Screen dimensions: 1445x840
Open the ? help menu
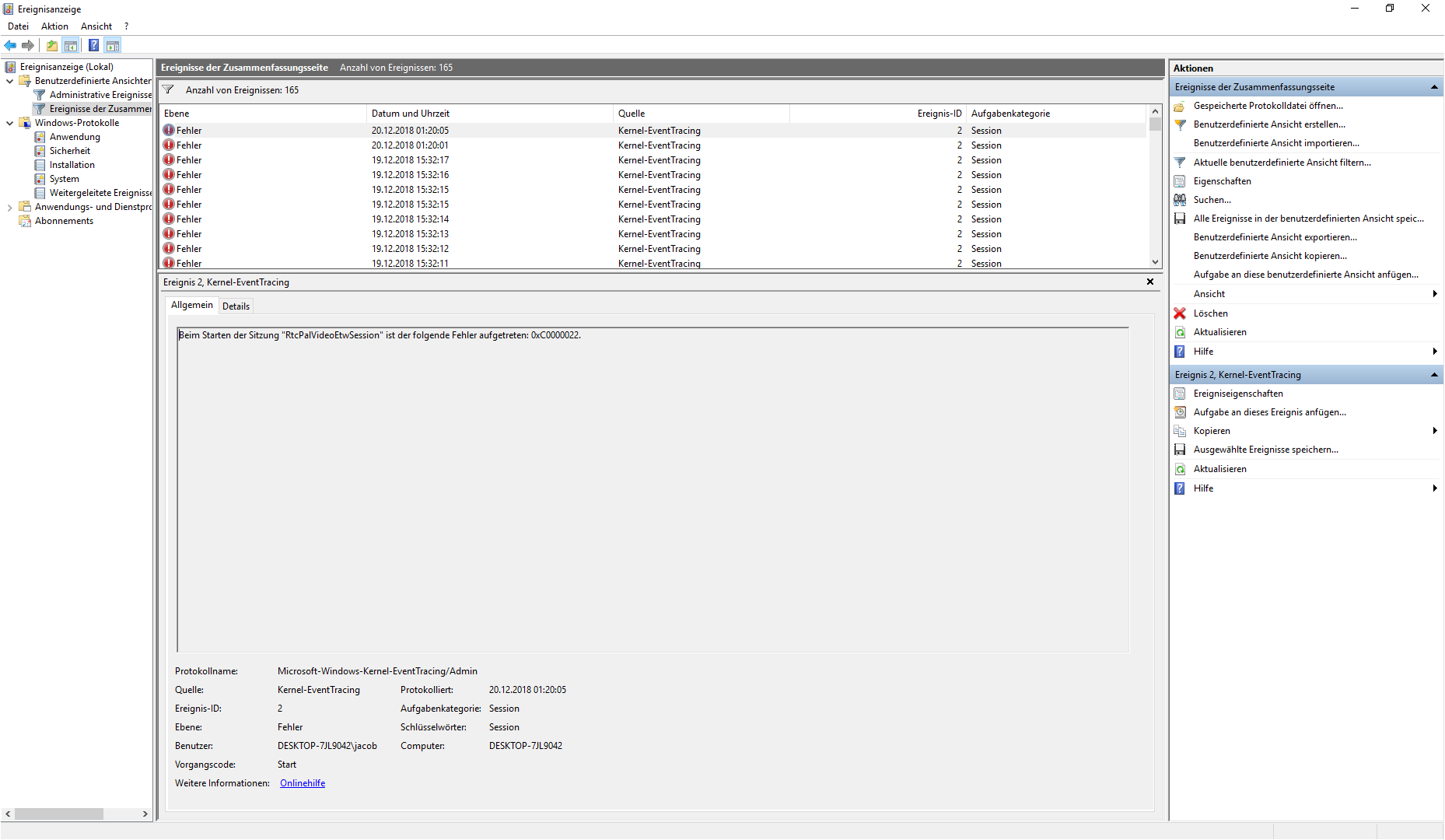pyautogui.click(x=126, y=26)
